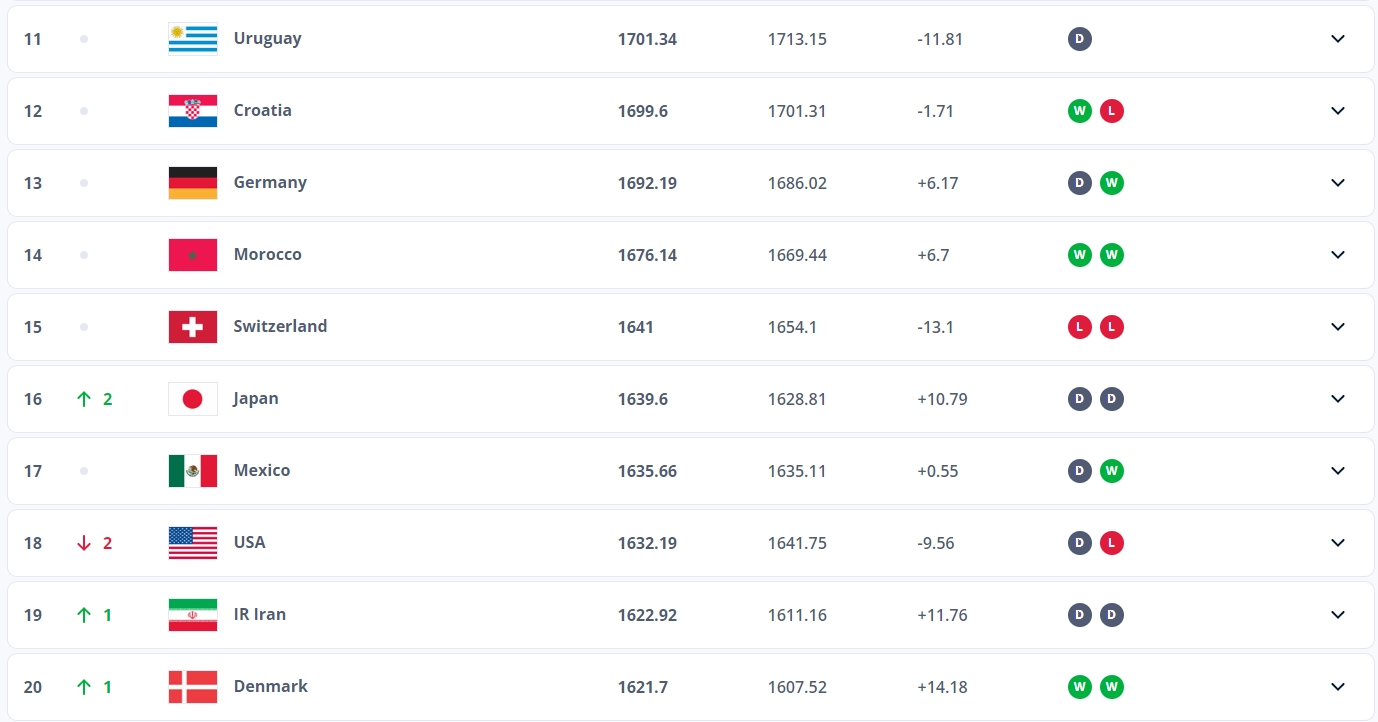
Task: Open the IR Iran team link
Action: [x=260, y=614]
